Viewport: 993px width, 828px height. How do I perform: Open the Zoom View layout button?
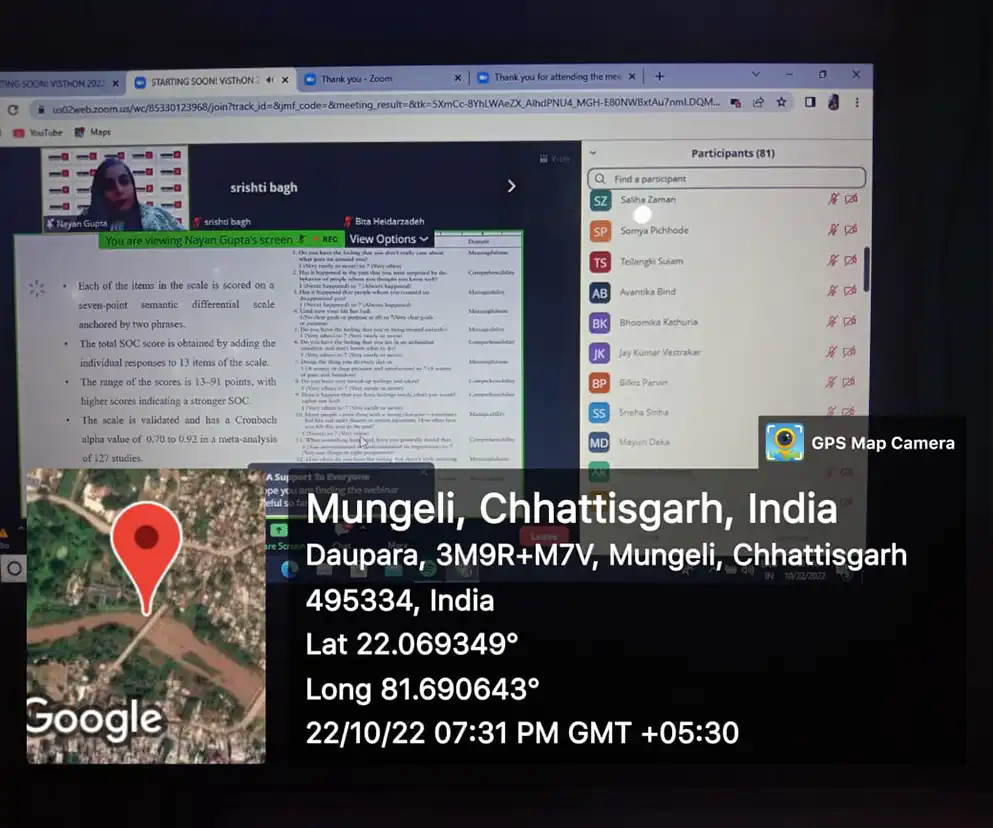click(x=555, y=159)
